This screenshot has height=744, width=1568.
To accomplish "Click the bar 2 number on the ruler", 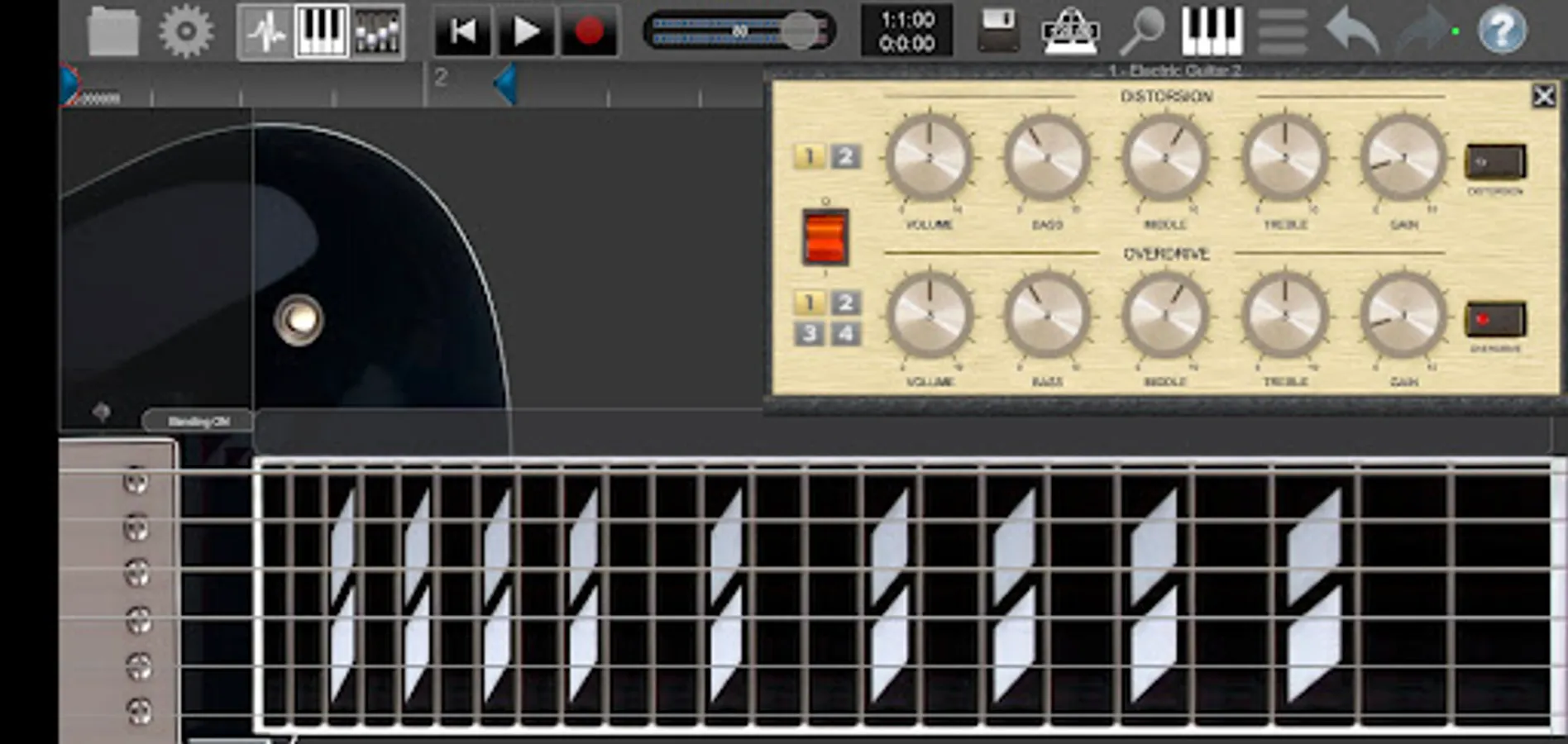I will (441, 78).
